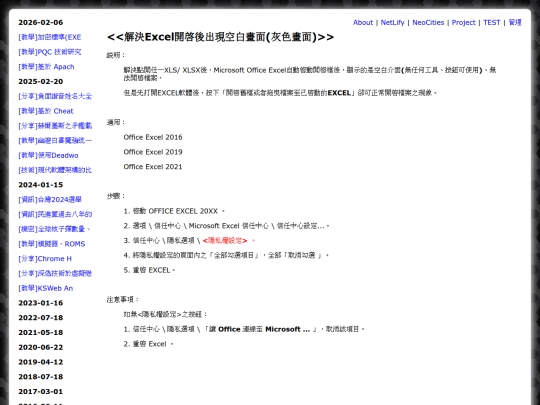The image size is (540, 405).
Task: Open the [教學]使用Deadwo article
Action: pos(48,155)
